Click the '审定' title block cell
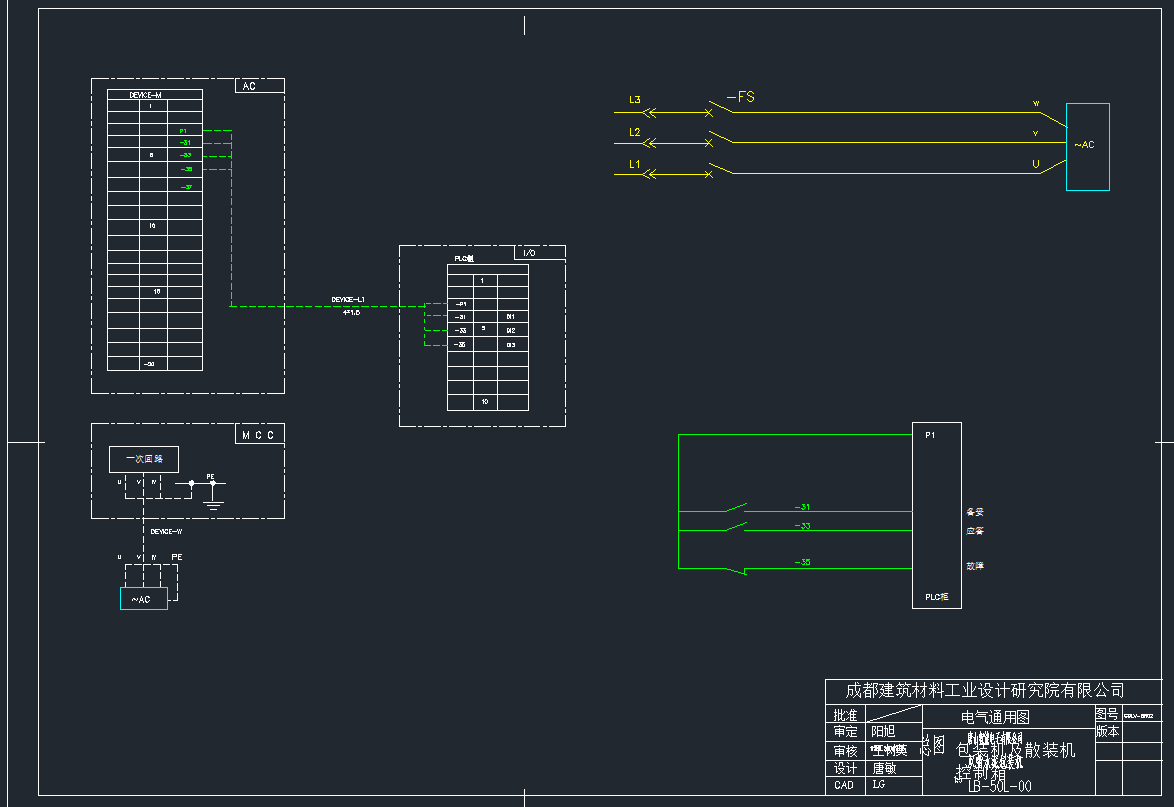 (x=845, y=731)
